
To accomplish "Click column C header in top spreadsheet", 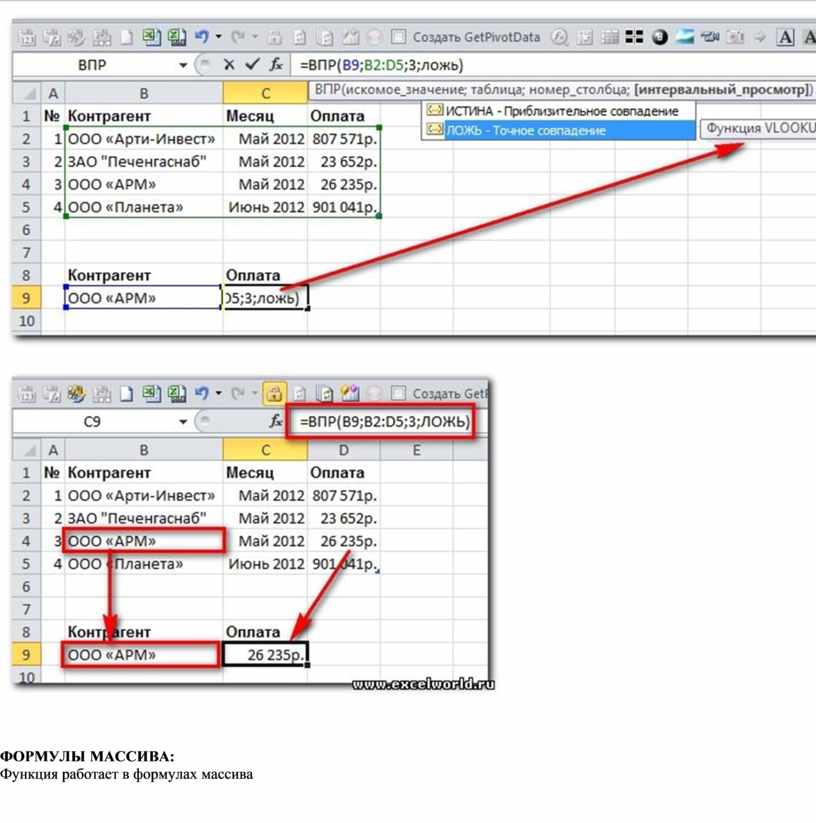I will 265,93.
